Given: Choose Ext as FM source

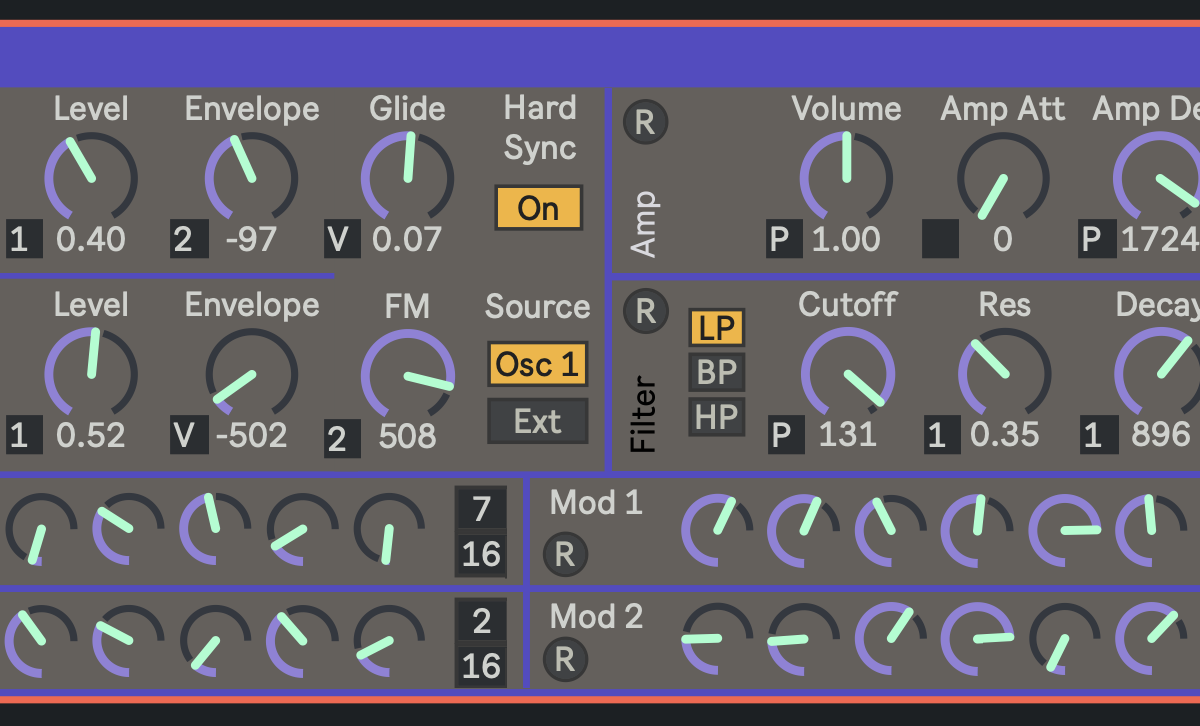Looking at the screenshot, I should coord(537,421).
